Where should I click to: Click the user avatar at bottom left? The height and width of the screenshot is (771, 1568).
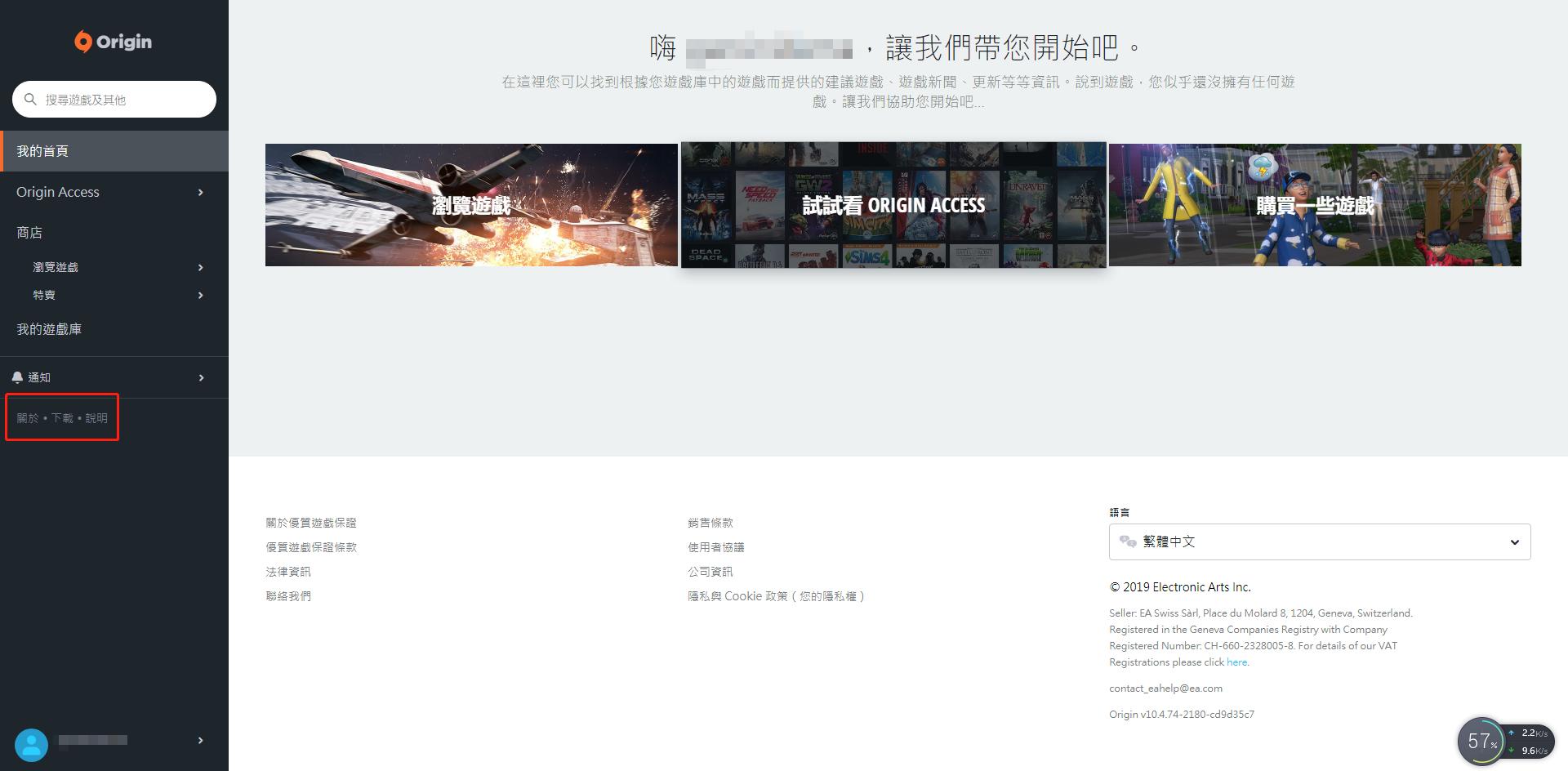click(x=32, y=744)
